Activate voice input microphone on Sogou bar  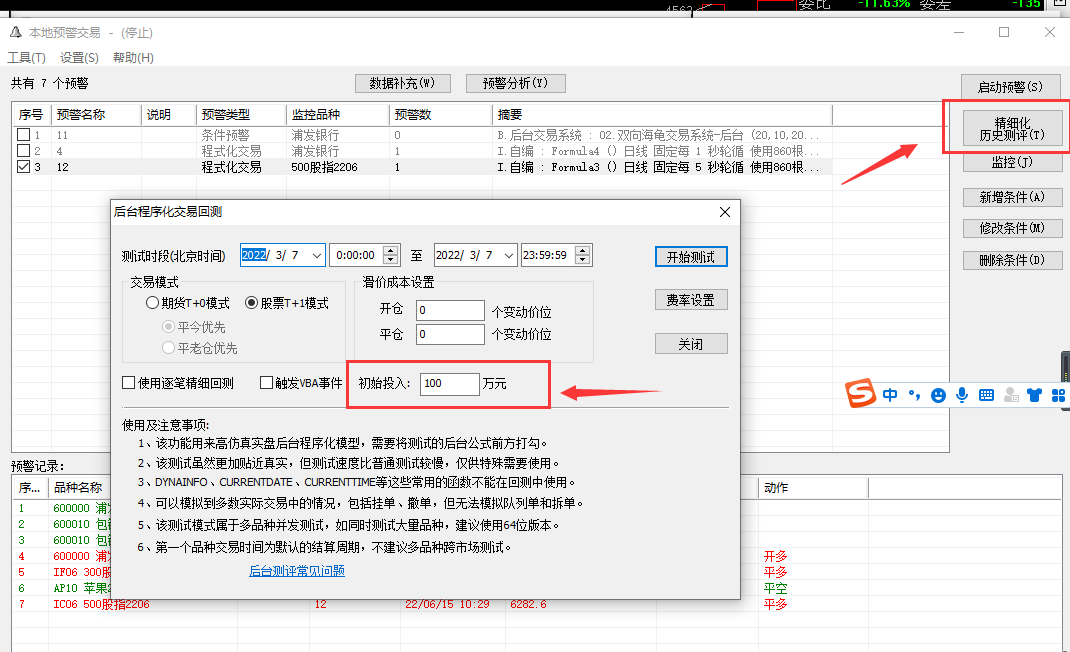pyautogui.click(x=961, y=395)
